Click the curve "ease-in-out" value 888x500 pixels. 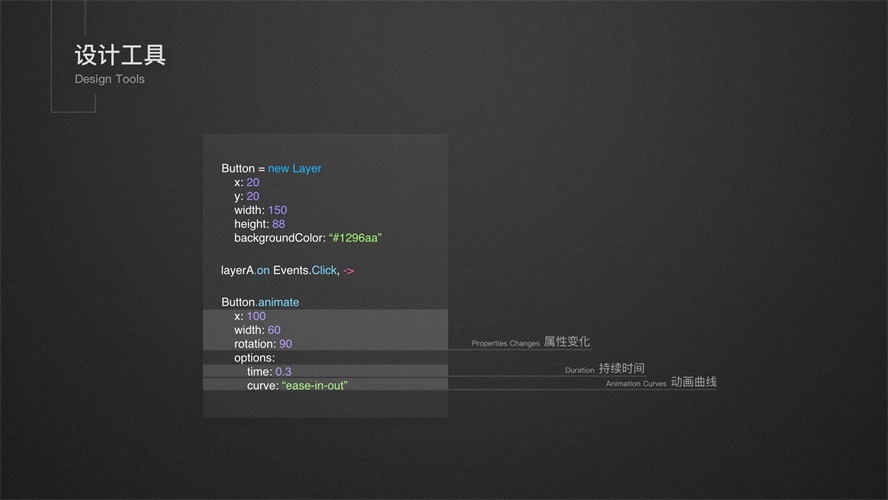click(314, 386)
